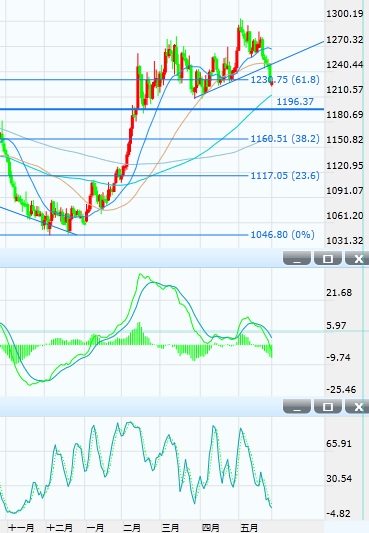Click the 十一月 date axis label
The image size is (369, 533).
click(x=21, y=528)
